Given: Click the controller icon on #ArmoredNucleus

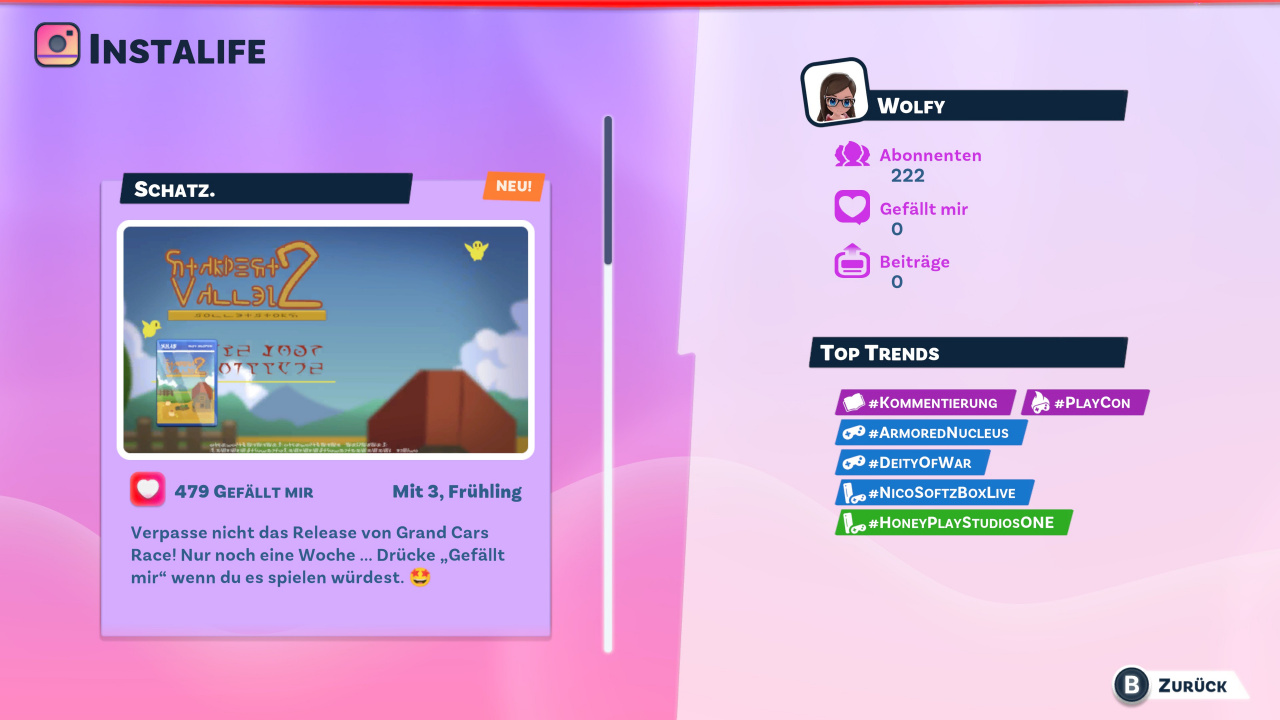Looking at the screenshot, I should click(x=853, y=433).
